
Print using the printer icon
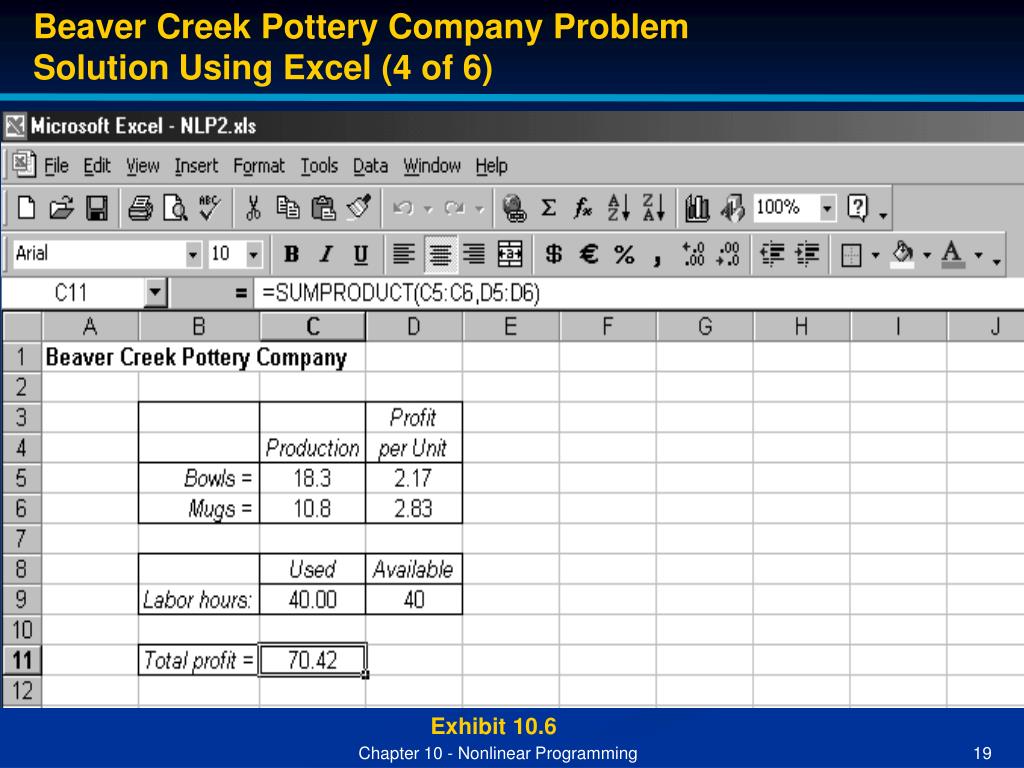point(140,208)
